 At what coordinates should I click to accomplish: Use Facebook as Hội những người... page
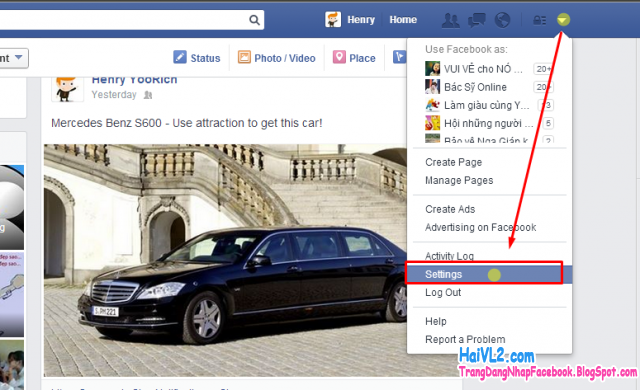(489, 123)
